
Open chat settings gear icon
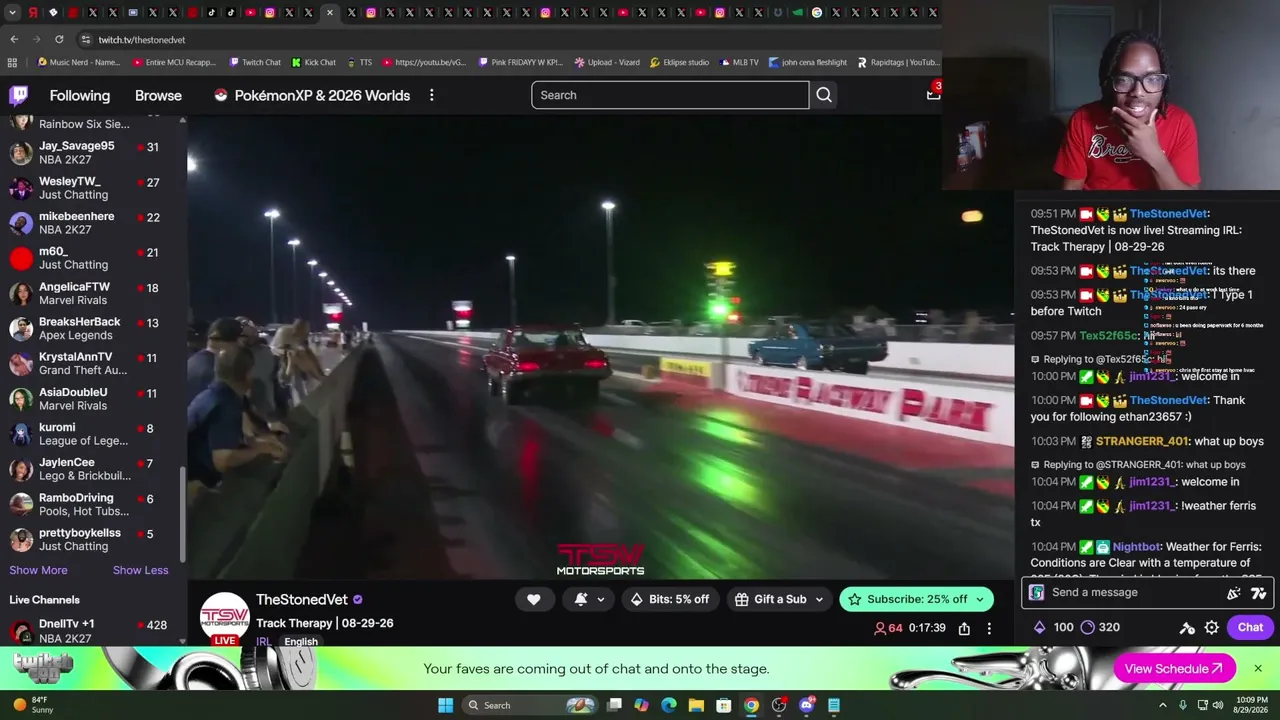1211,628
